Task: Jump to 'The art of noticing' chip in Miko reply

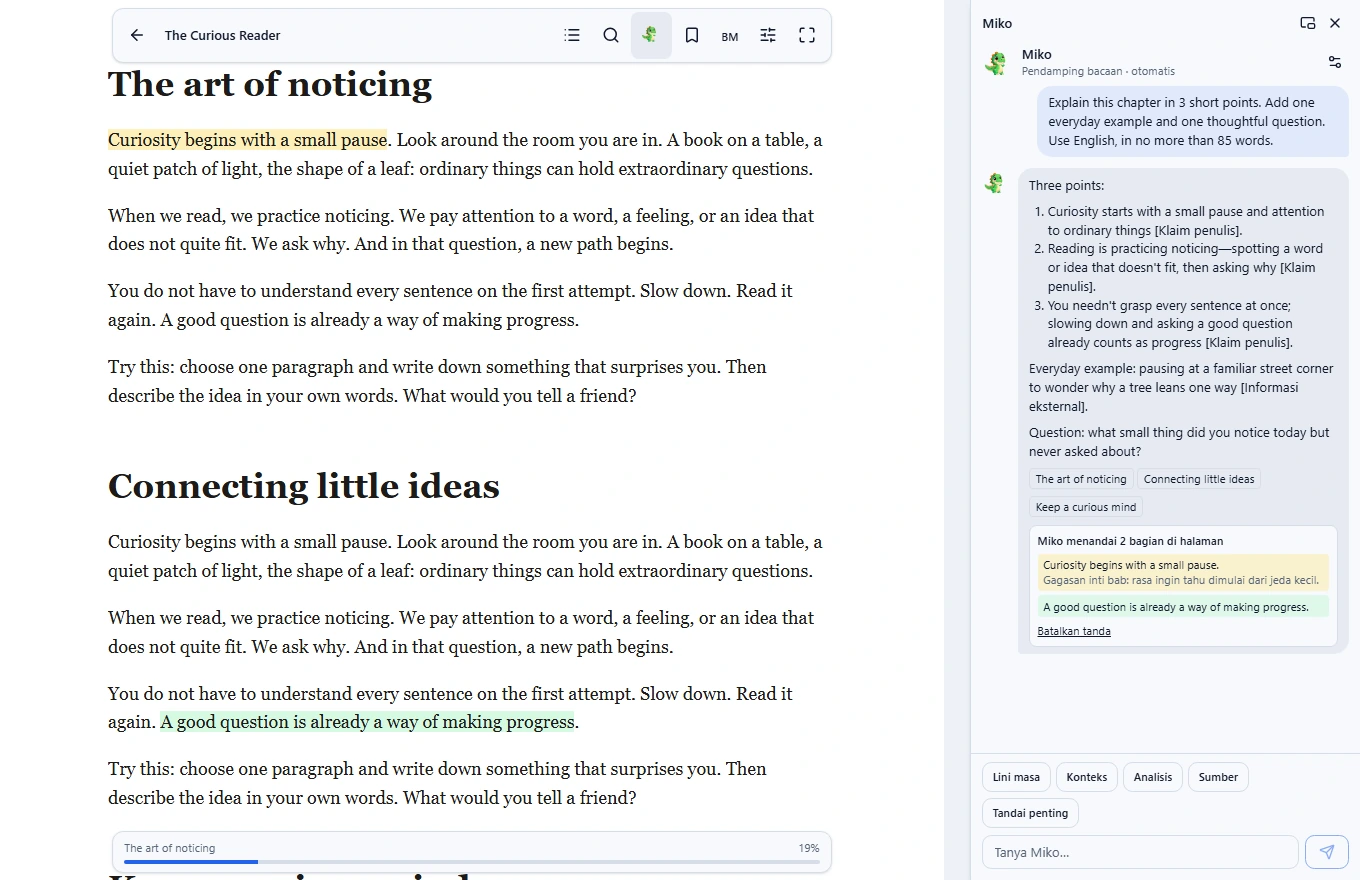Action: tap(1081, 479)
